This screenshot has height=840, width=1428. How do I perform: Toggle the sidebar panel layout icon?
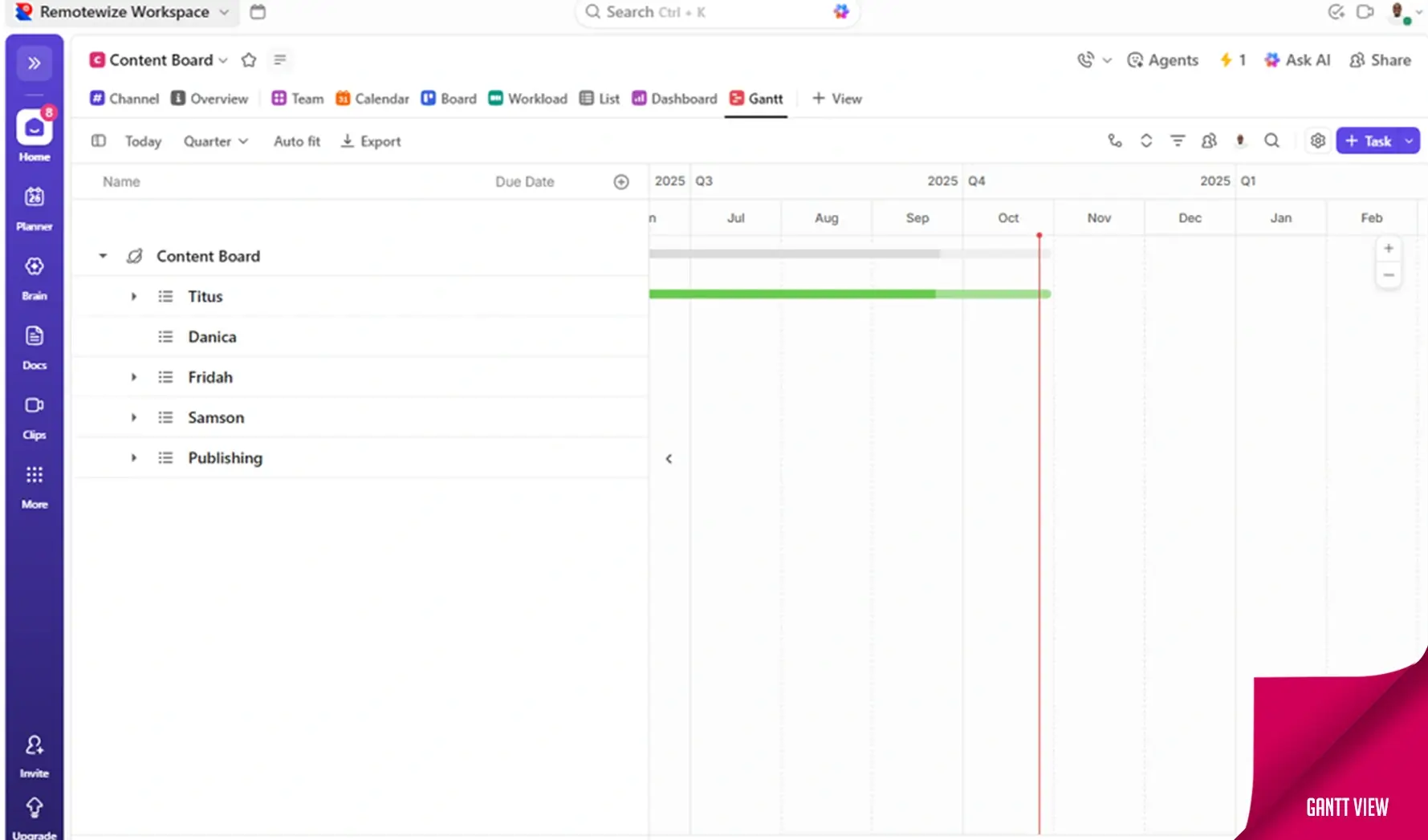point(99,141)
